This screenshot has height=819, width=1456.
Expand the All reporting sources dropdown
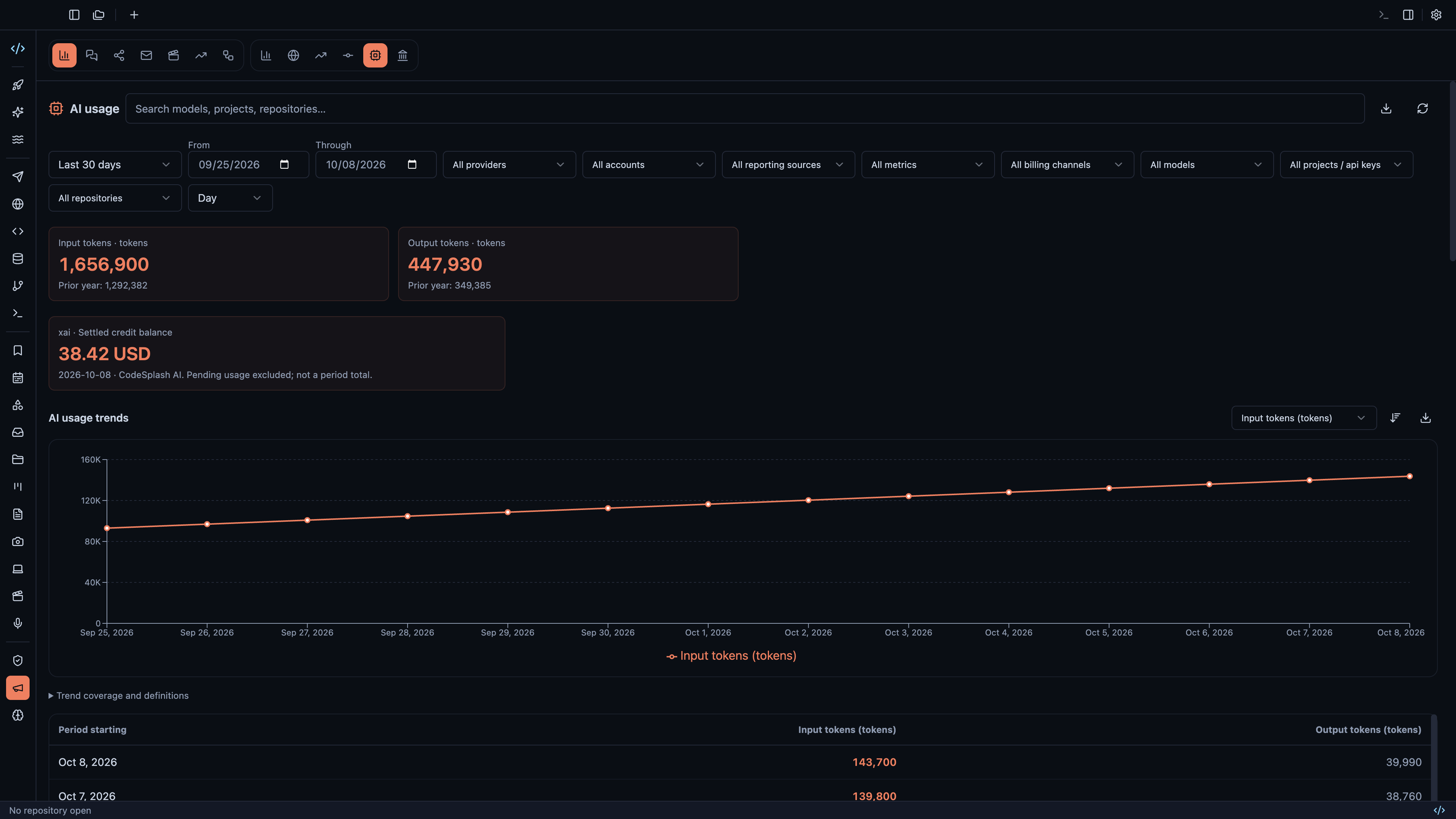click(x=788, y=165)
